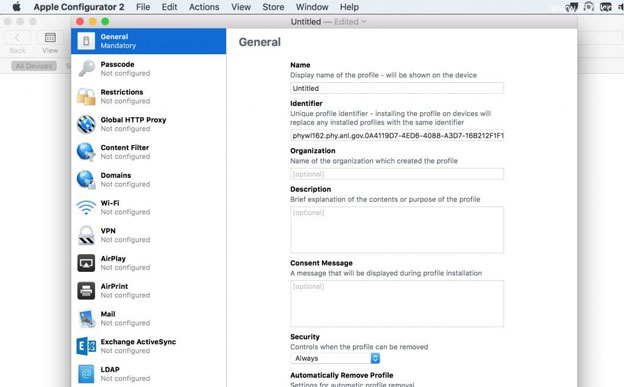This screenshot has height=387, width=624.
Task: Click the All Devices button in background window
Action: (x=34, y=66)
